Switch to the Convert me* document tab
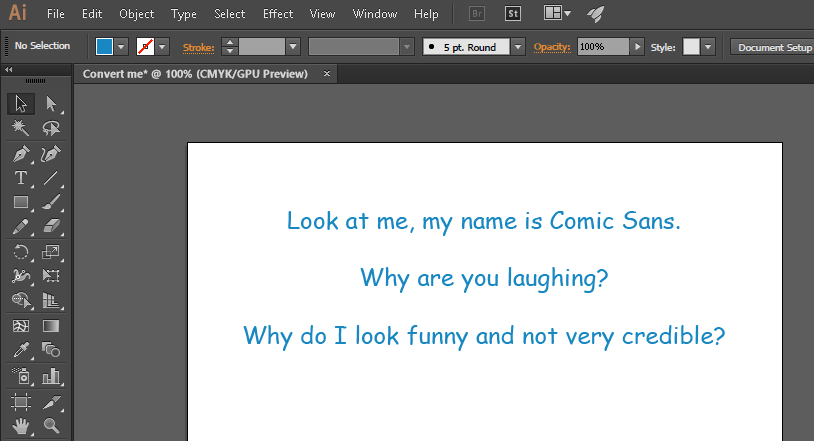This screenshot has width=814, height=441. (x=195, y=74)
